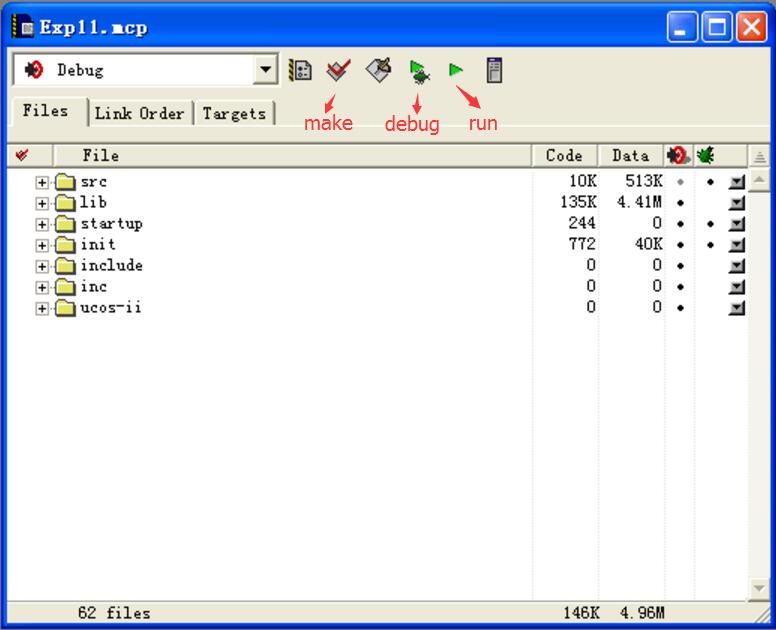The width and height of the screenshot is (776, 630).
Task: Open the popup menu for include row
Action: click(x=736, y=266)
